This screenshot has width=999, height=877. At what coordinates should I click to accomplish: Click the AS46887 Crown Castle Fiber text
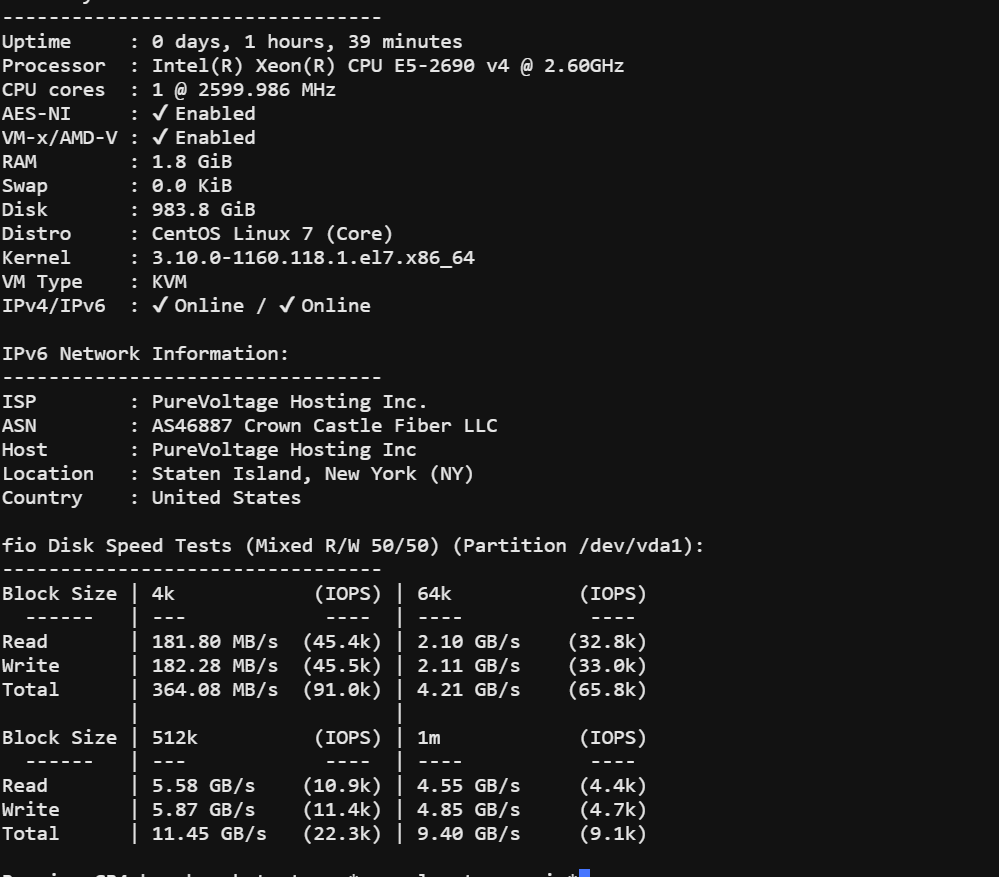tap(324, 426)
